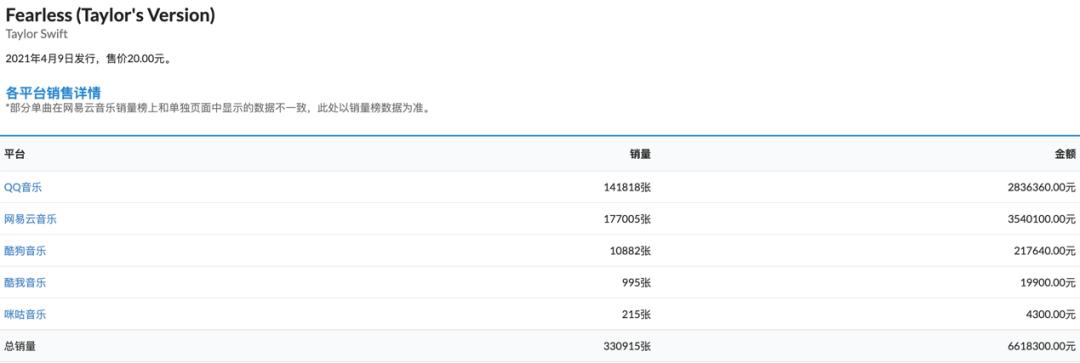Open the QQ音乐 platform link
Screen dimensions: 1080x363
pos(23,187)
